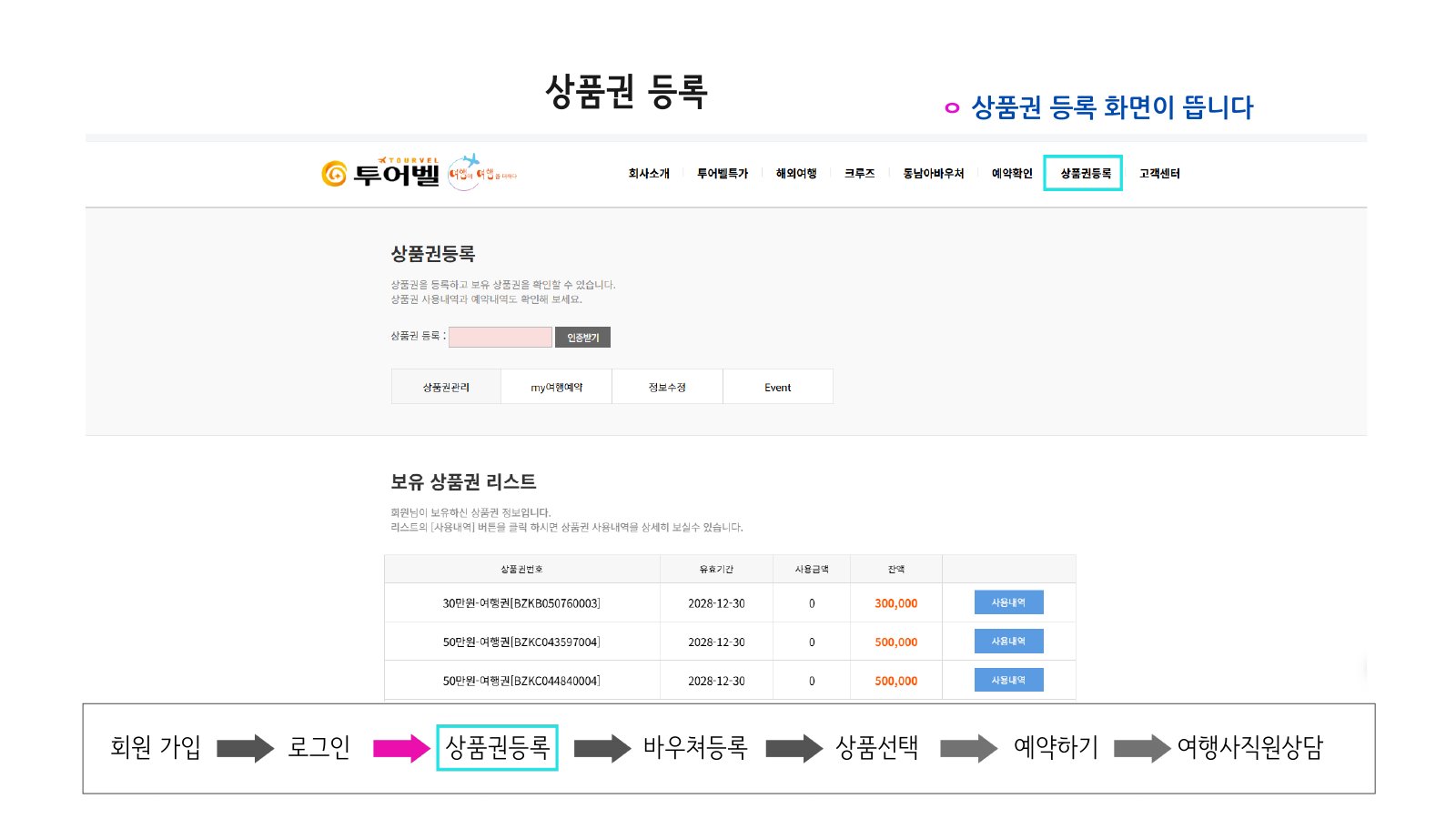The image size is (1456, 819).
Task: View 사용내역 for voucher BZKC044840004
Action: tap(1008, 680)
